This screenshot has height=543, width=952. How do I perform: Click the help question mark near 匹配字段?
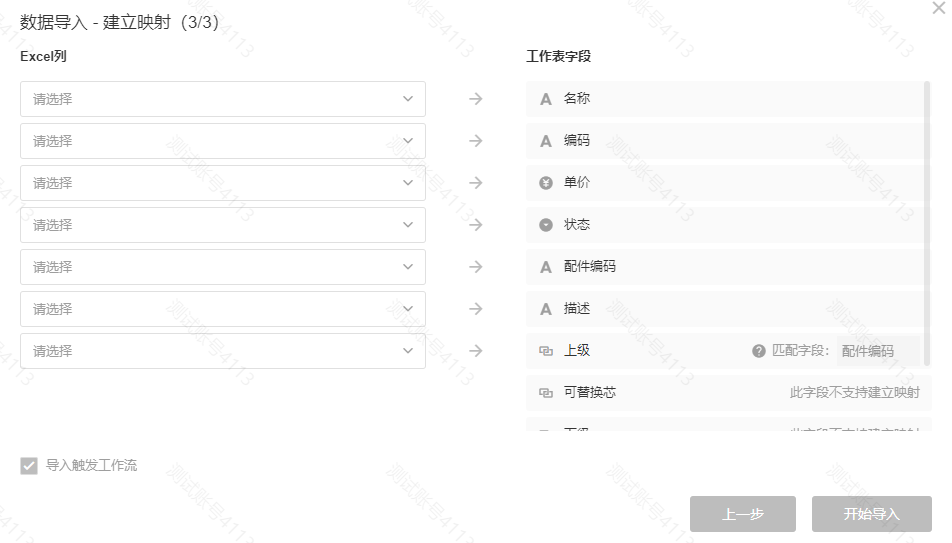[x=759, y=351]
